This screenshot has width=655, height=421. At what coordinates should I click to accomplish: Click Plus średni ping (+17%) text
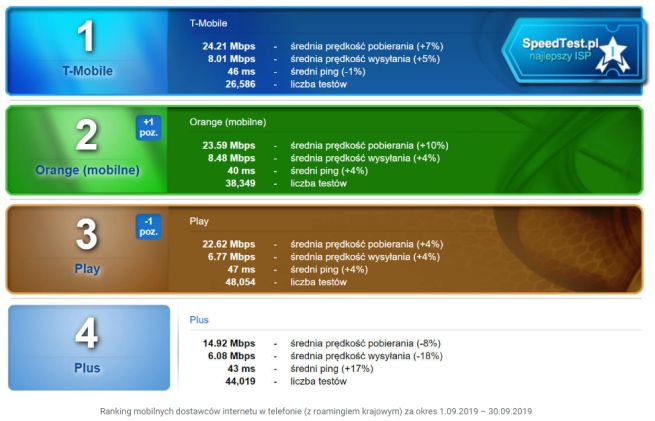click(x=332, y=369)
